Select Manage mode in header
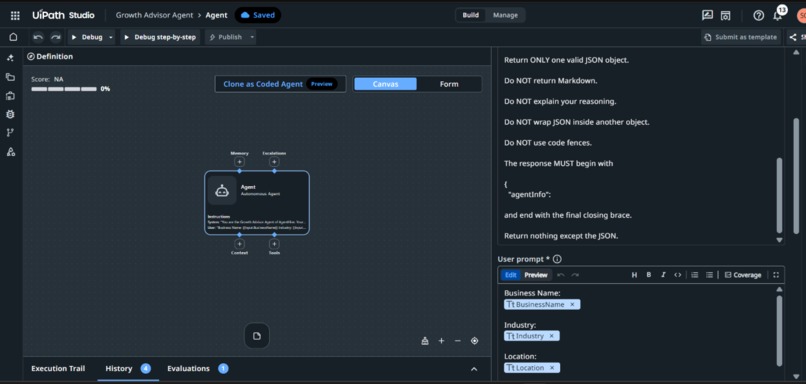Image resolution: width=806 pixels, height=384 pixels. point(506,15)
